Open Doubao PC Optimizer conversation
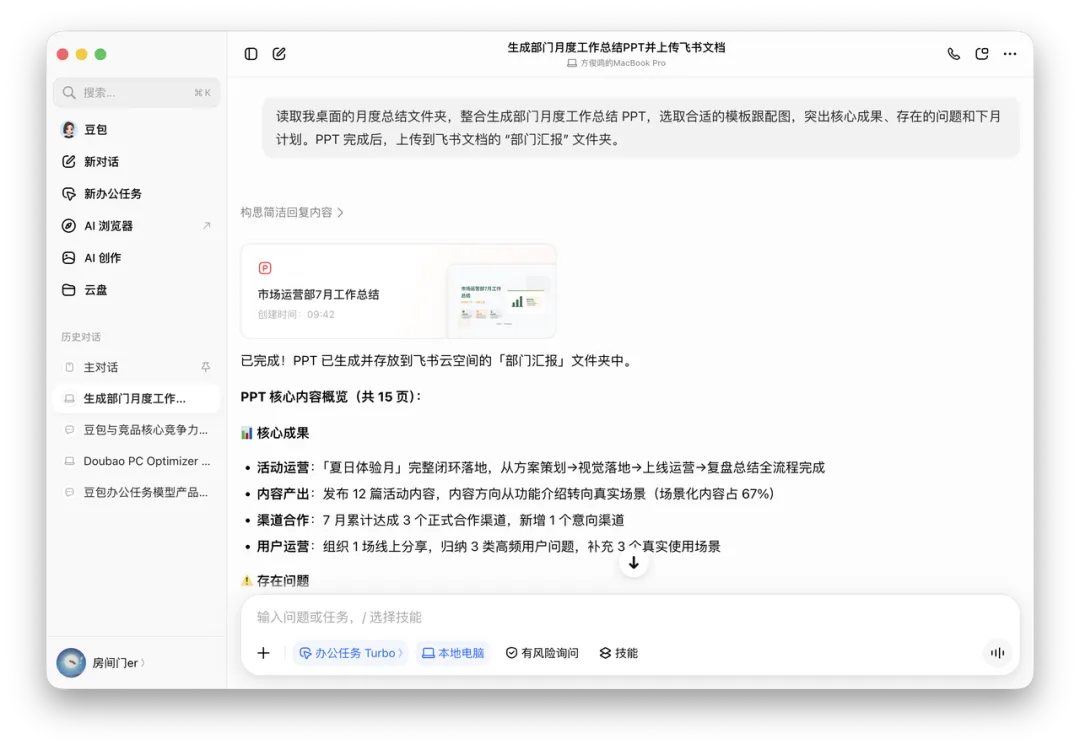This screenshot has height=750, width=1080. (x=136, y=461)
